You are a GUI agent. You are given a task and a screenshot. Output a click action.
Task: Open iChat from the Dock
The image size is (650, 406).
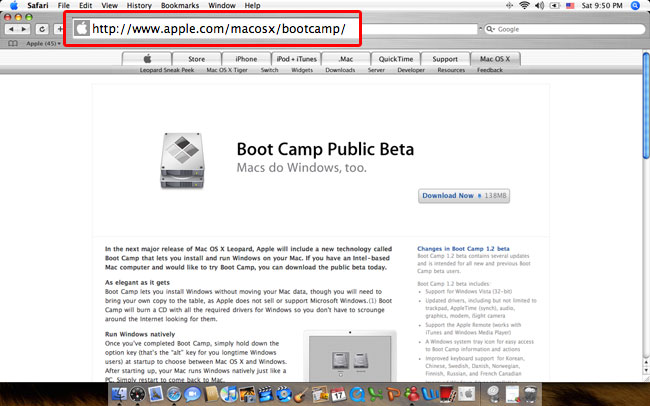[x=192, y=394]
